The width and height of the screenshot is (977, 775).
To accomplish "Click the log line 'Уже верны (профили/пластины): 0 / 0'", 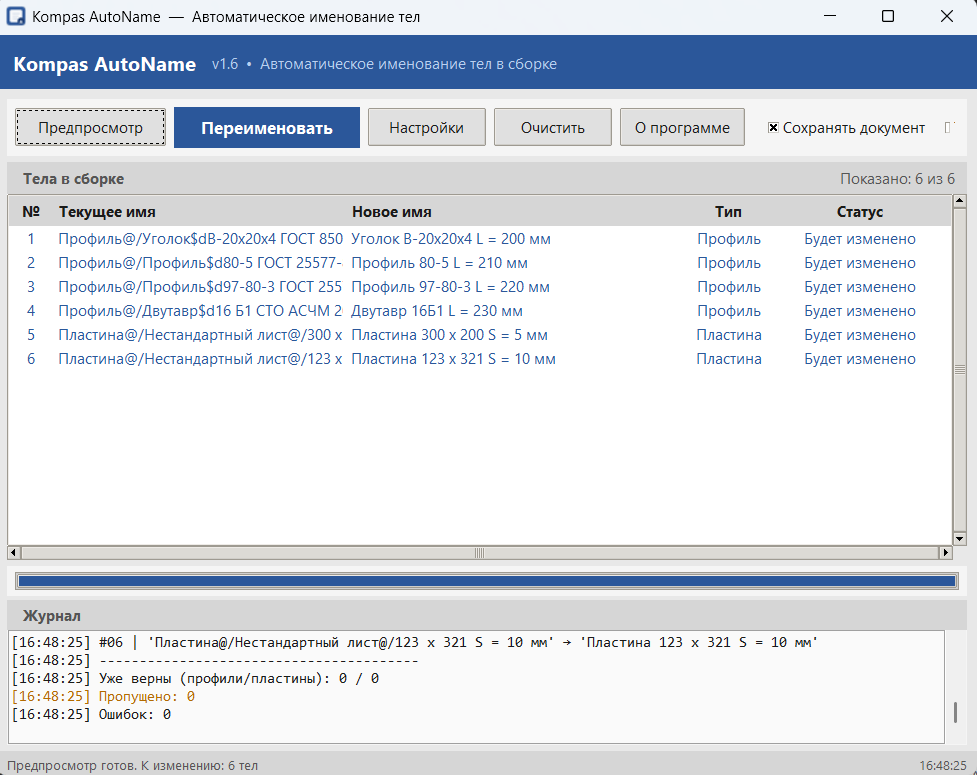I will click(x=196, y=678).
